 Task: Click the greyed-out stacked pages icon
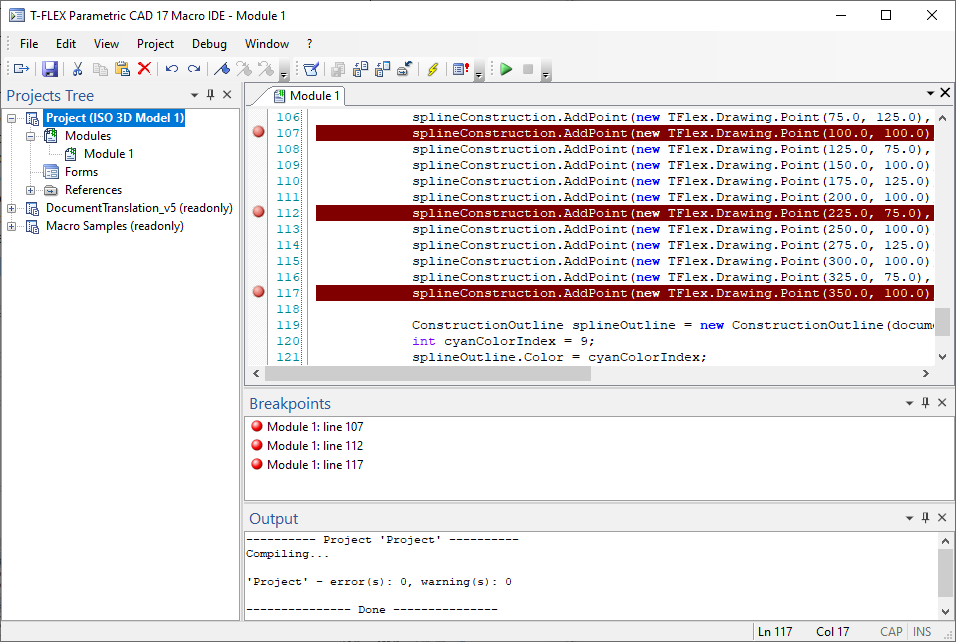(338, 70)
